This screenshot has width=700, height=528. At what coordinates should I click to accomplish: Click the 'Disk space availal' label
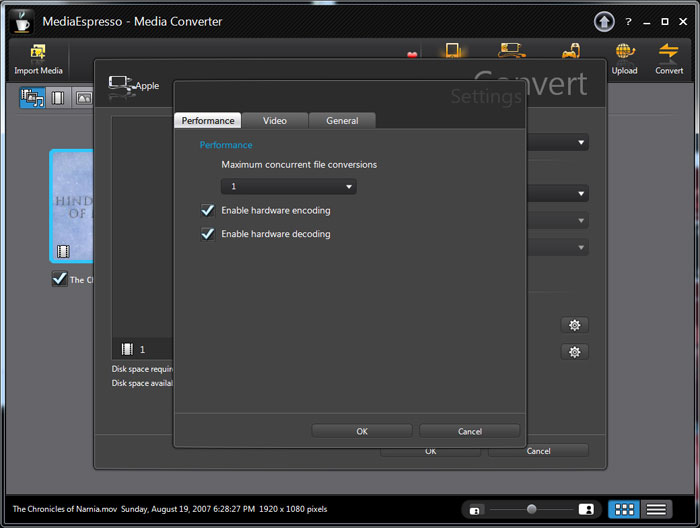point(142,383)
